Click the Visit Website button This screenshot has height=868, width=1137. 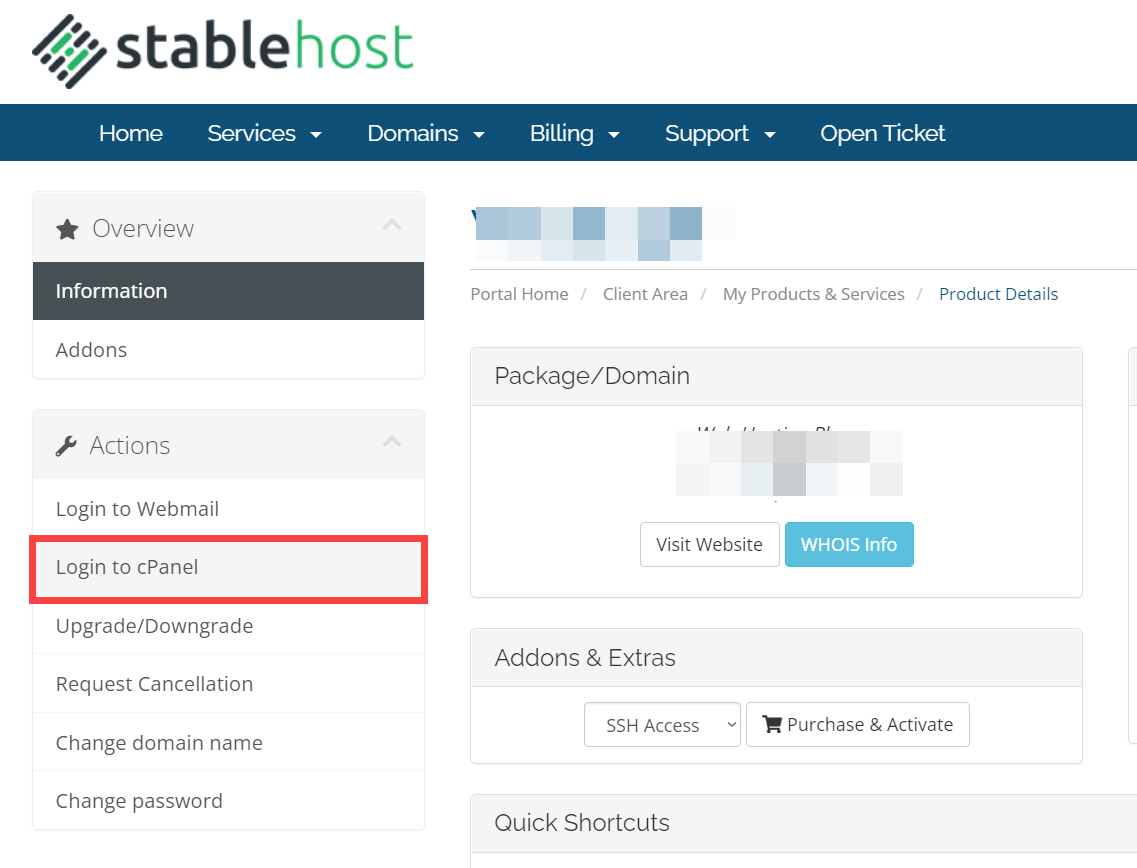click(709, 544)
